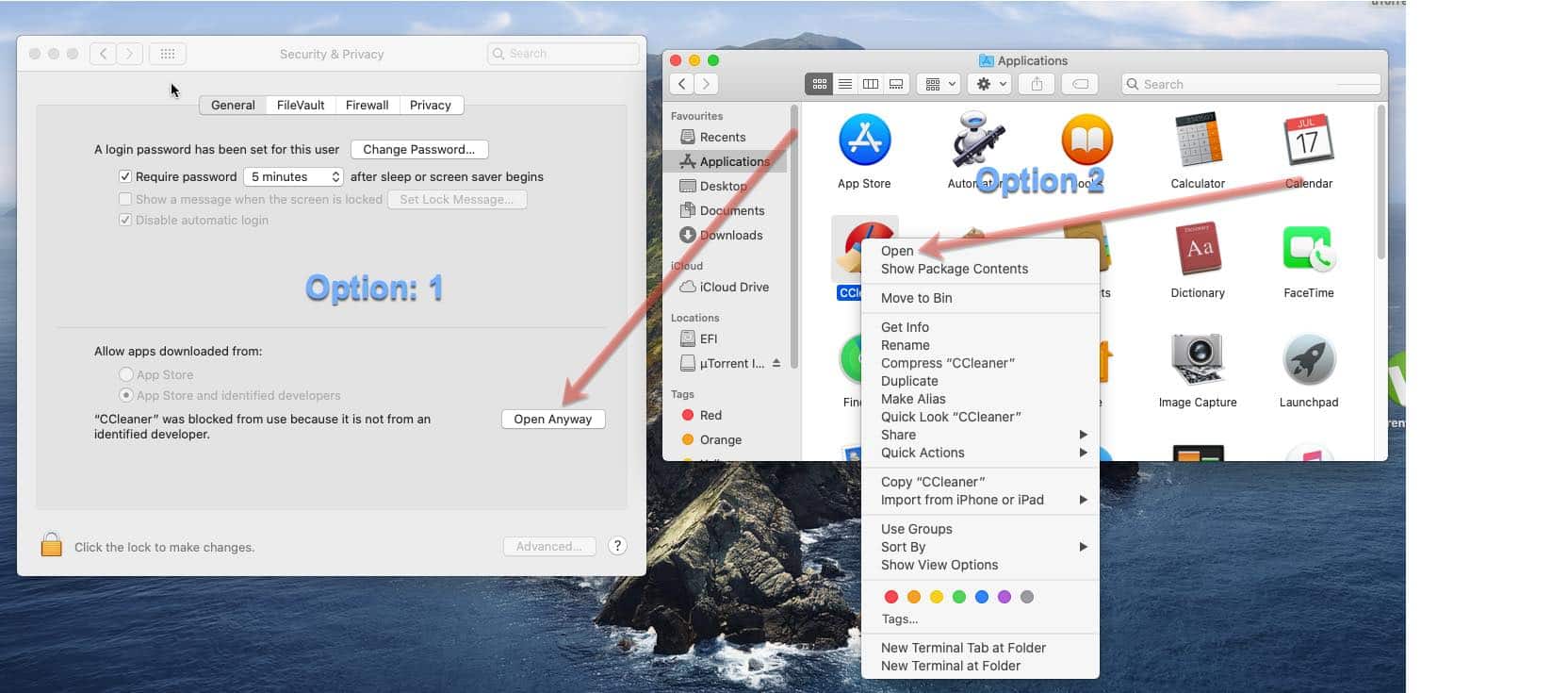Click the Advanced button
This screenshot has height=693, width=1568.
pyautogui.click(x=549, y=546)
